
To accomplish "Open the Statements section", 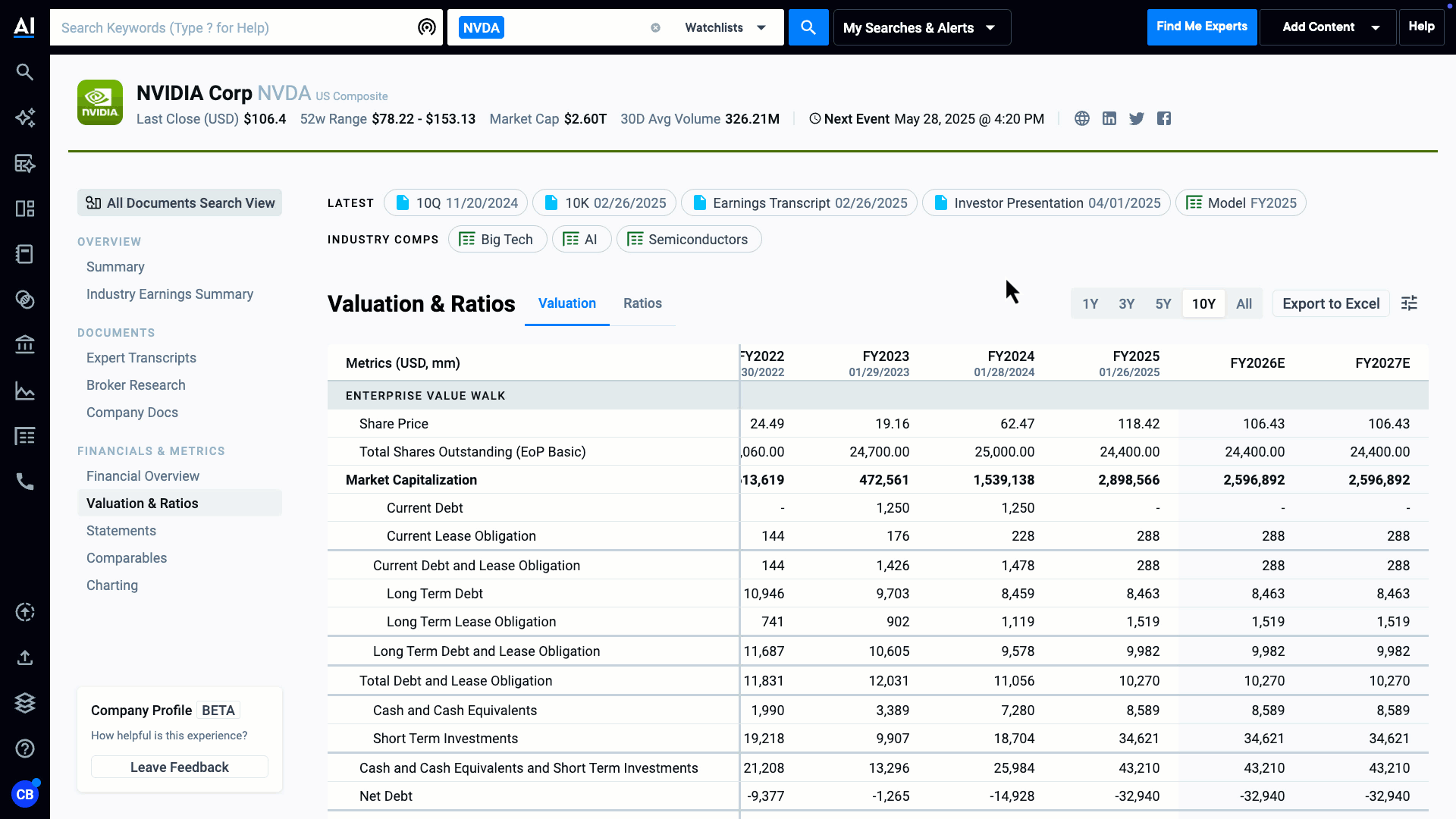I will (x=121, y=531).
